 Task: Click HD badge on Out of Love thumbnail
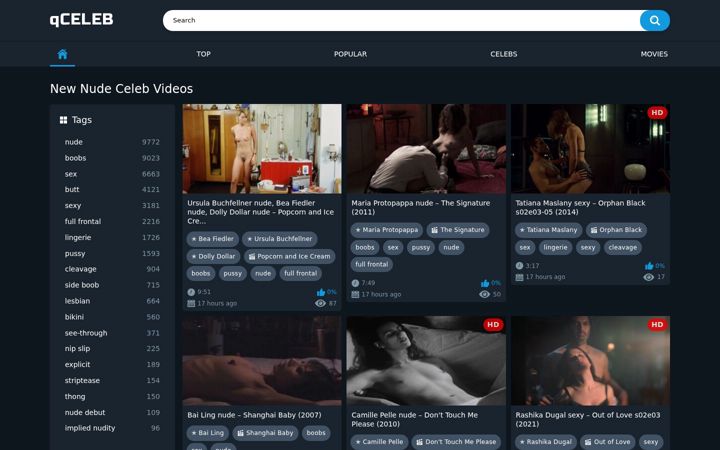[657, 325]
